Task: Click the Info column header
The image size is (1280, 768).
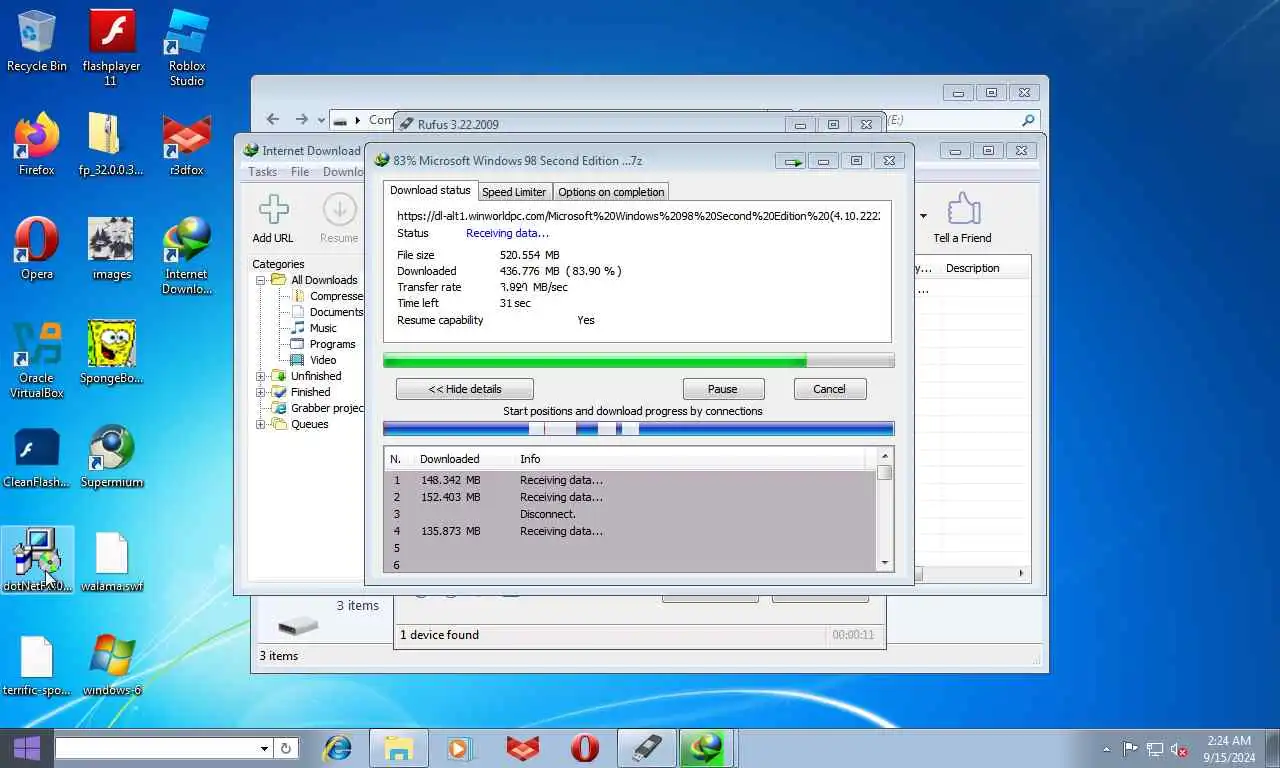Action: (690, 459)
